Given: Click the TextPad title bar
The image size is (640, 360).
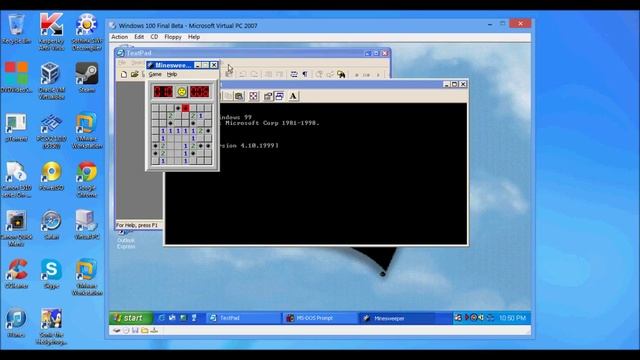Looking at the screenshot, I should click(x=253, y=53).
